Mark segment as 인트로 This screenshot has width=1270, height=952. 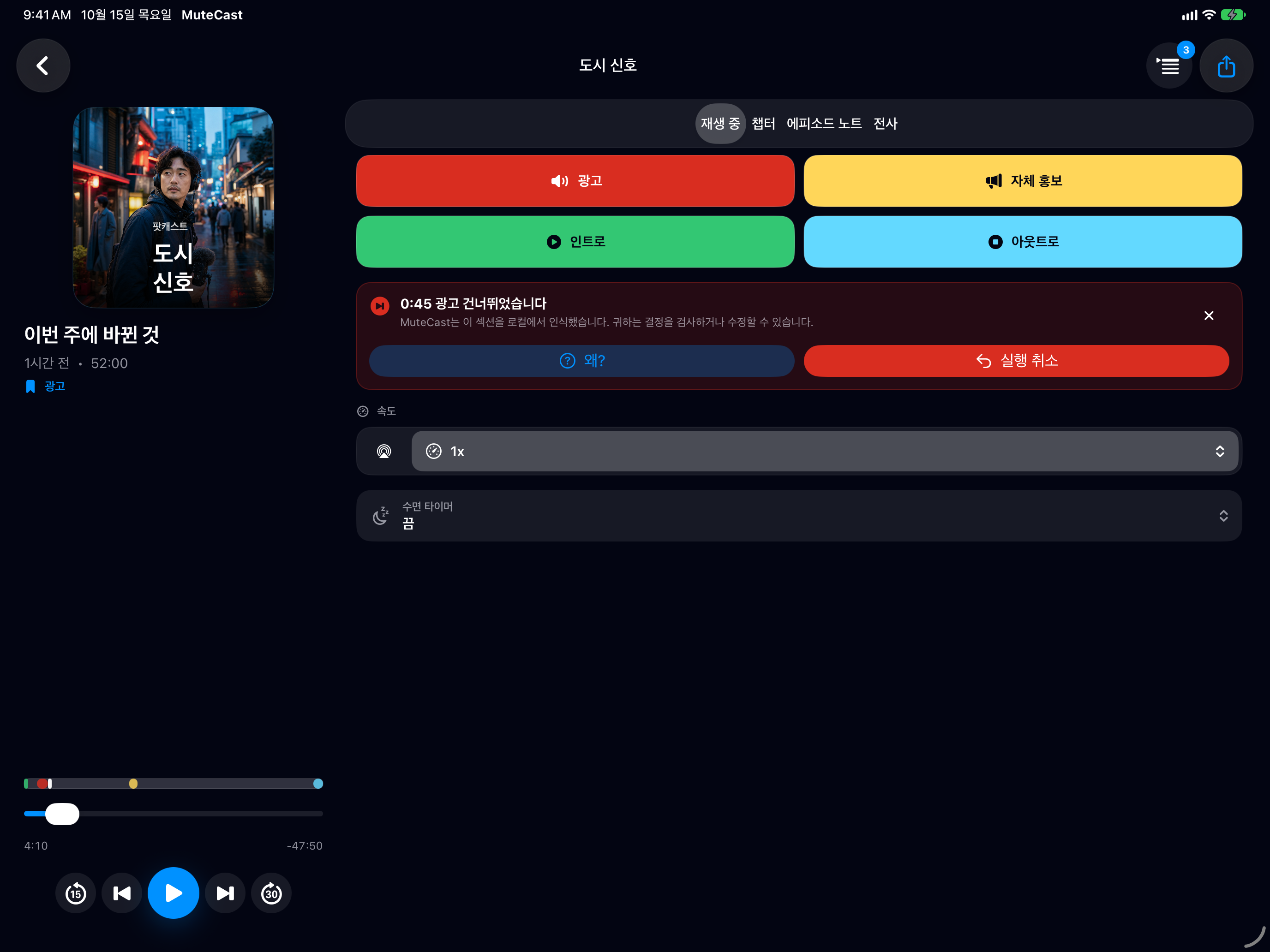tap(575, 242)
